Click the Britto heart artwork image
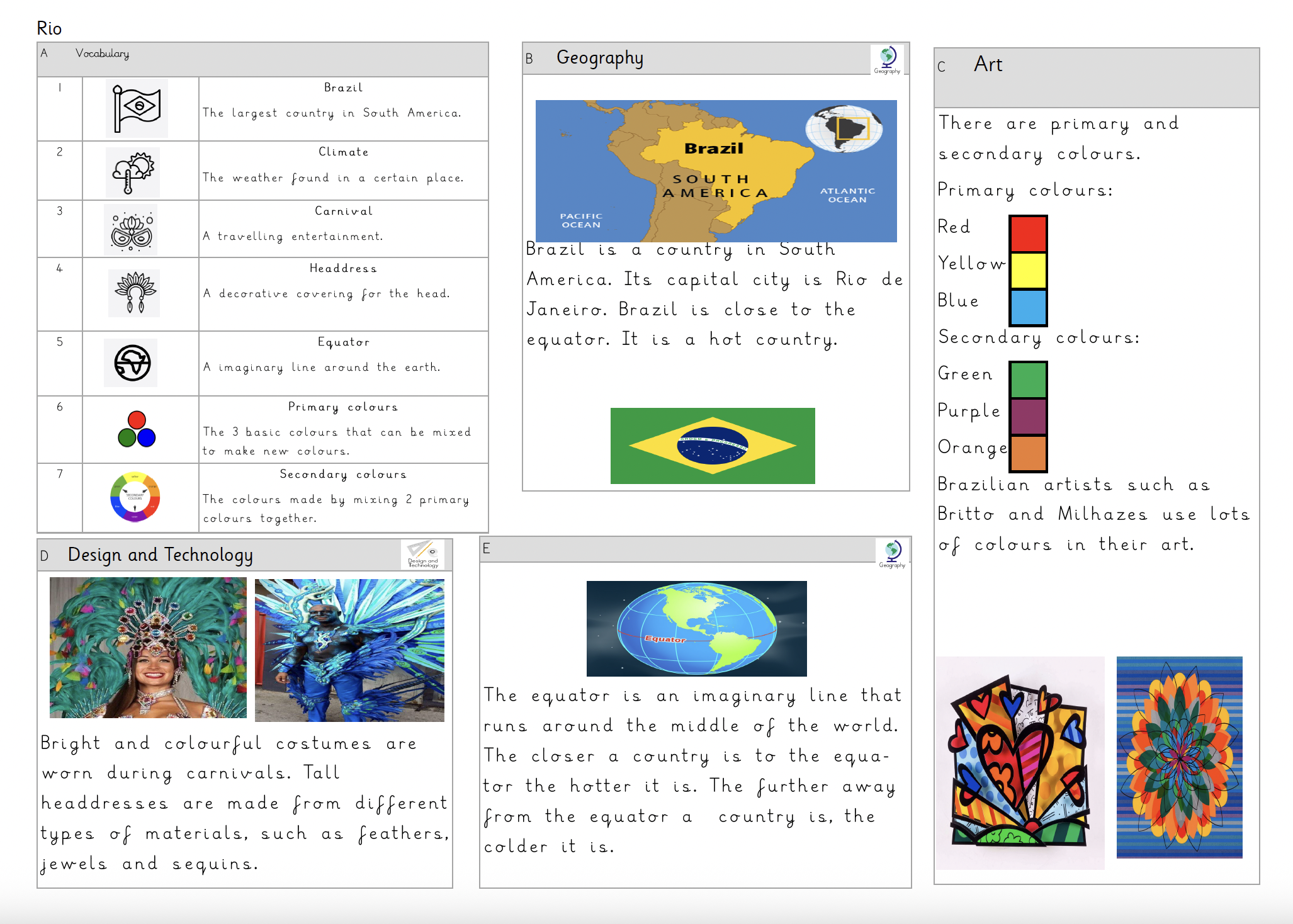 [x=1020, y=763]
